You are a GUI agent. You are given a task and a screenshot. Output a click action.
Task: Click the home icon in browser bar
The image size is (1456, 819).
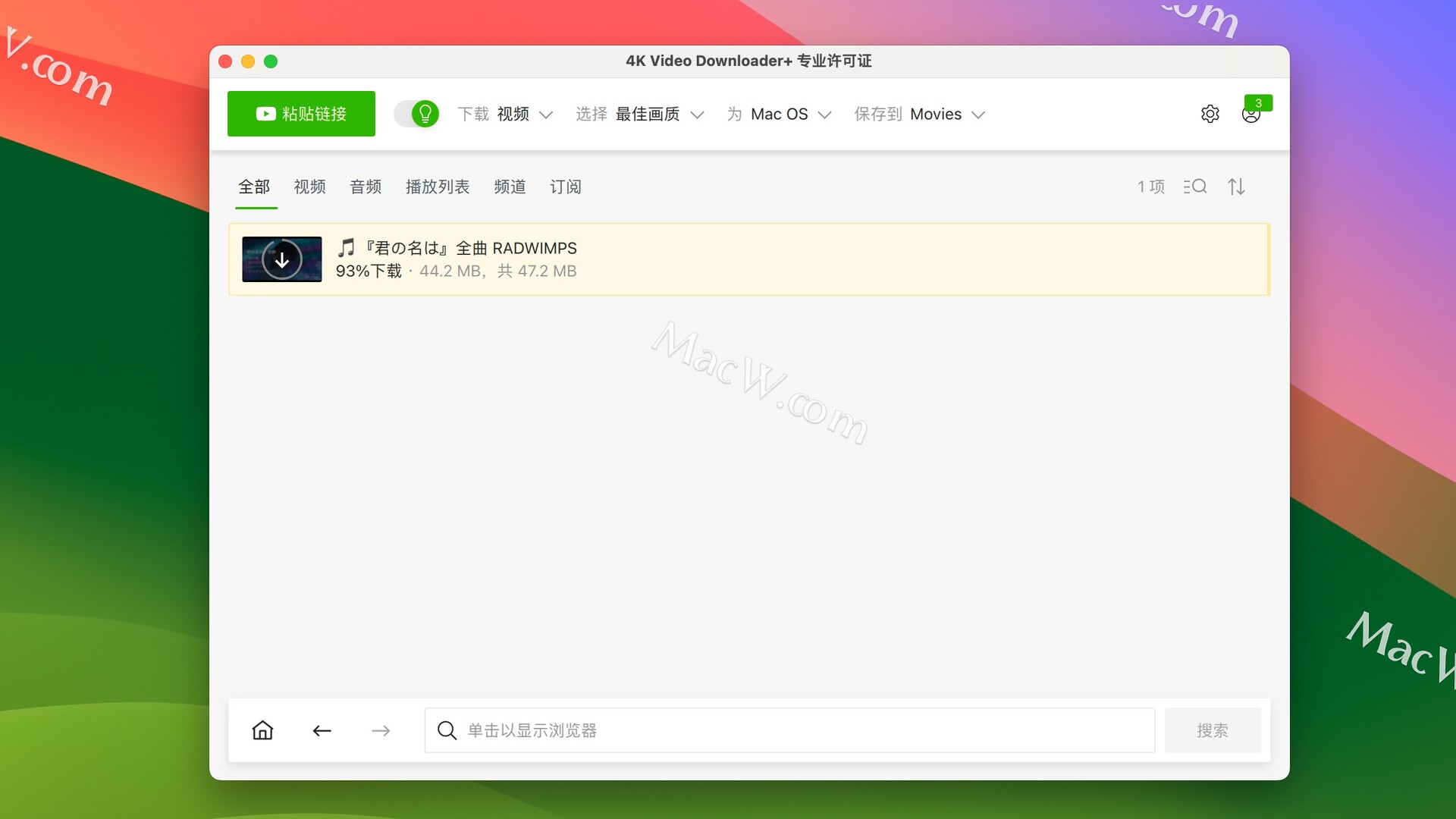pos(262,730)
